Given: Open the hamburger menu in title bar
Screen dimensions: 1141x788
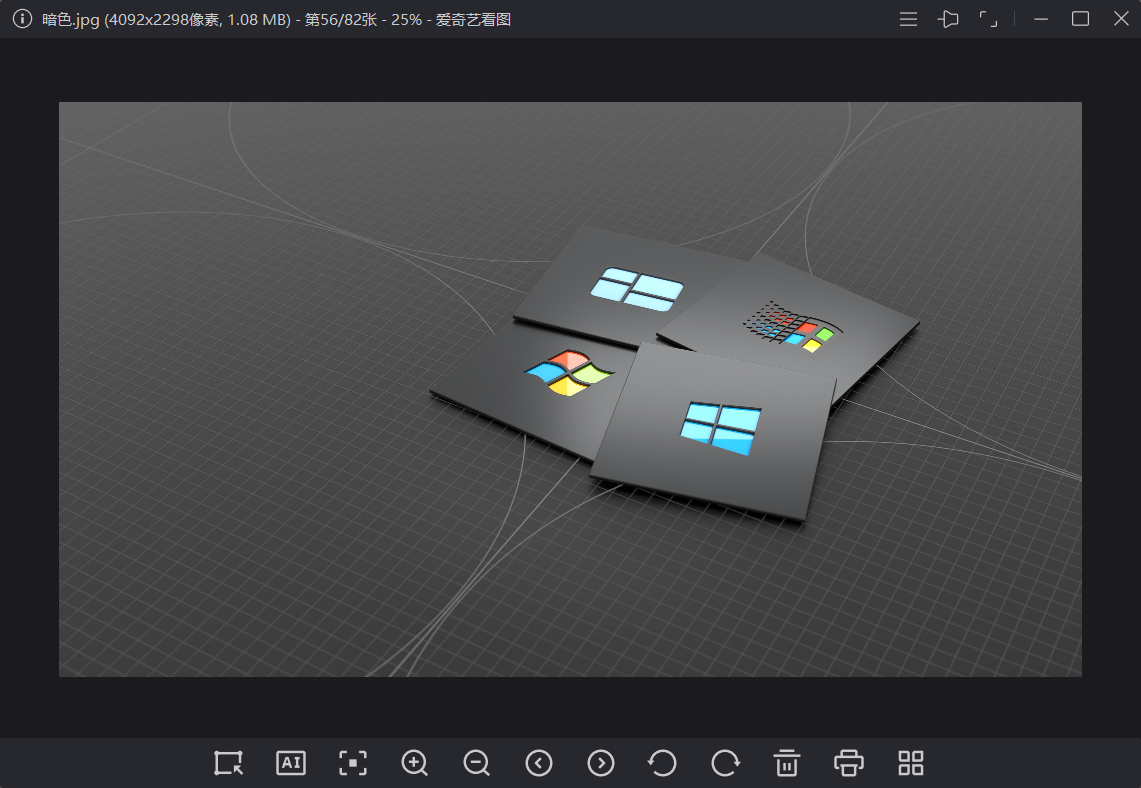Looking at the screenshot, I should tap(908, 19).
